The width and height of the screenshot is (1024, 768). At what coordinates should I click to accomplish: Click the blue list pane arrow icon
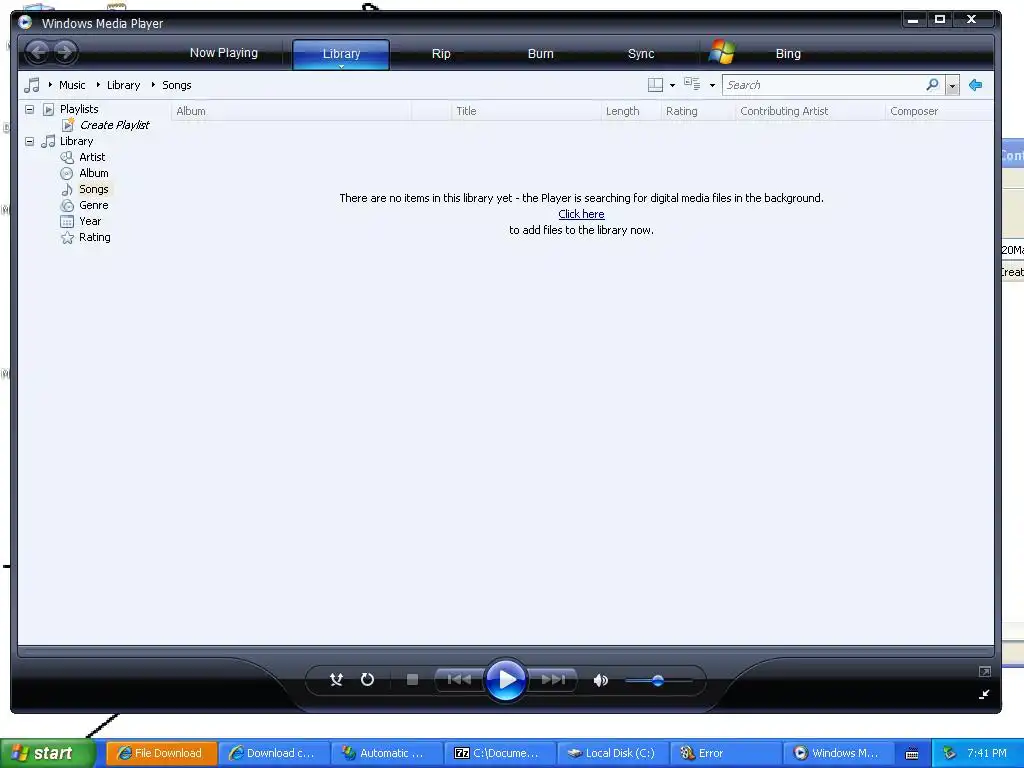(x=976, y=85)
